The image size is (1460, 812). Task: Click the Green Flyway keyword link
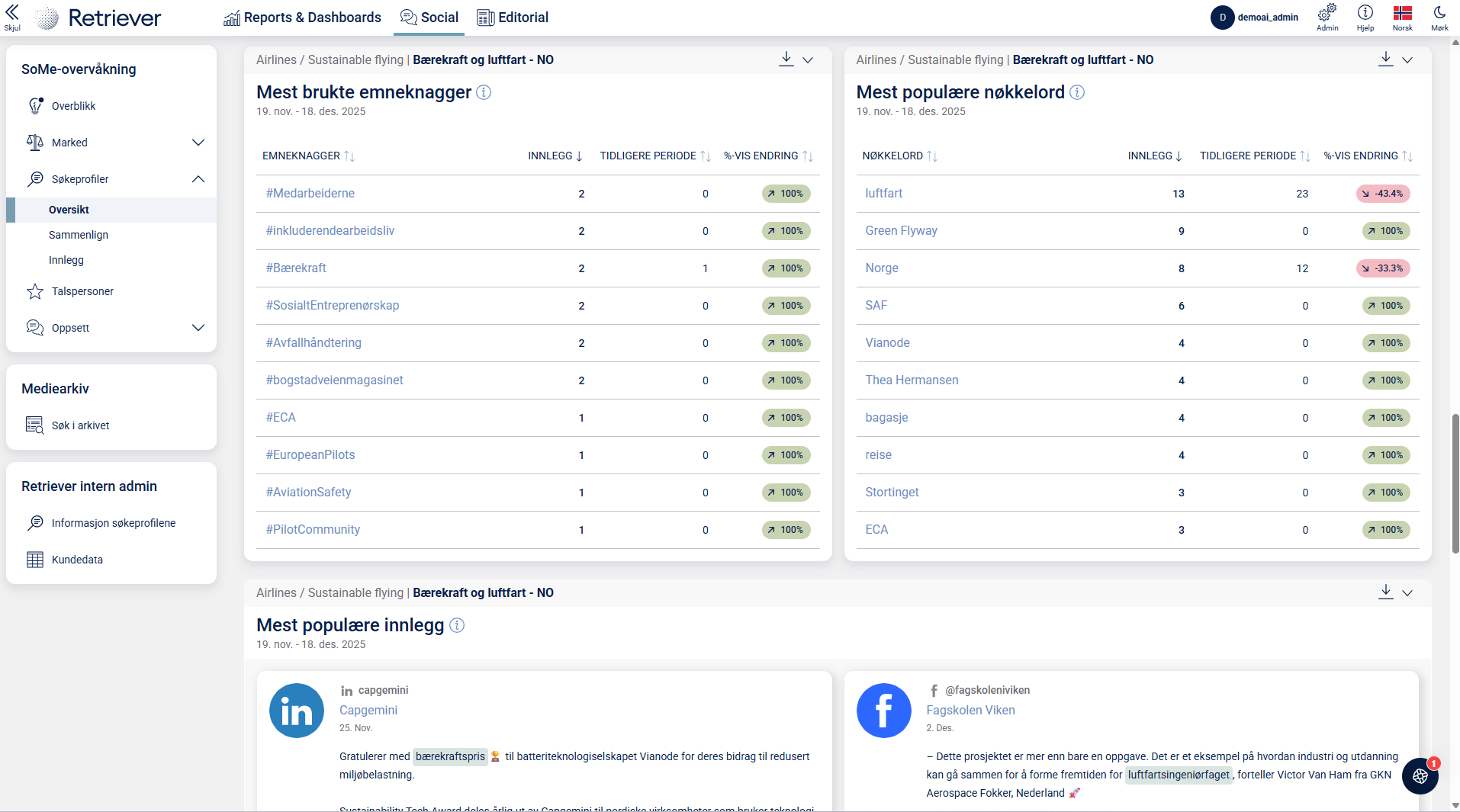[x=901, y=231]
